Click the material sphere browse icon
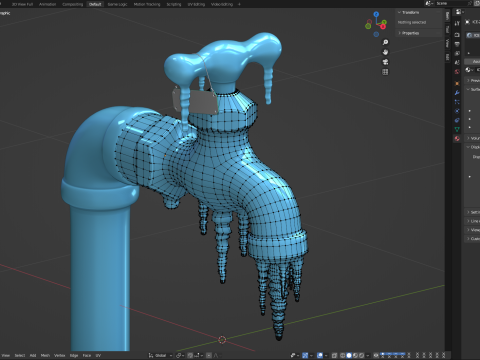This screenshot has width=480, height=360. 470,70
